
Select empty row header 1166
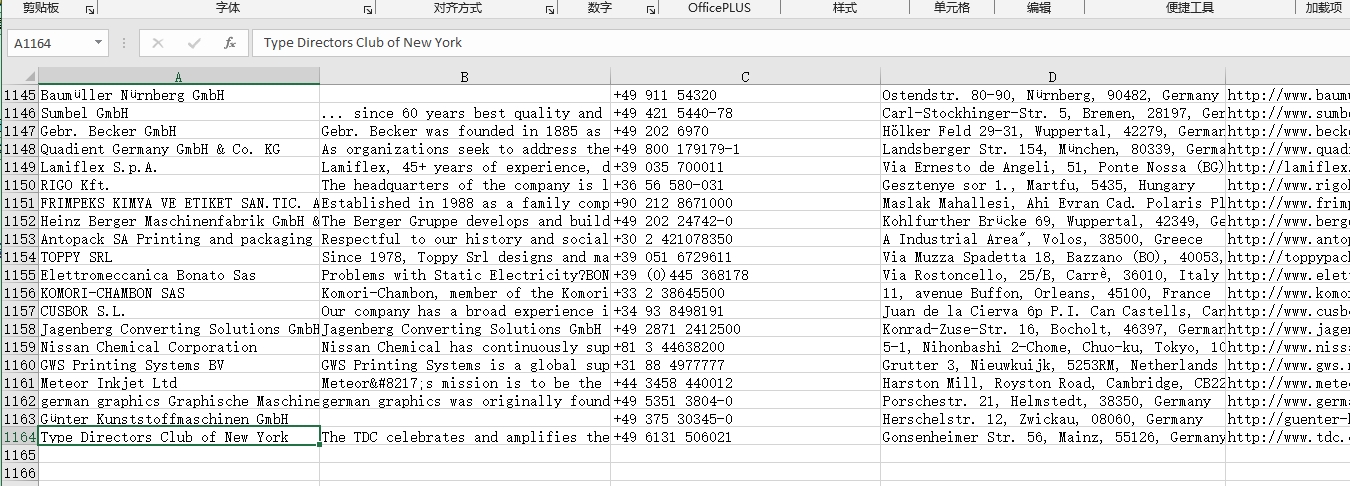pyautogui.click(x=19, y=473)
